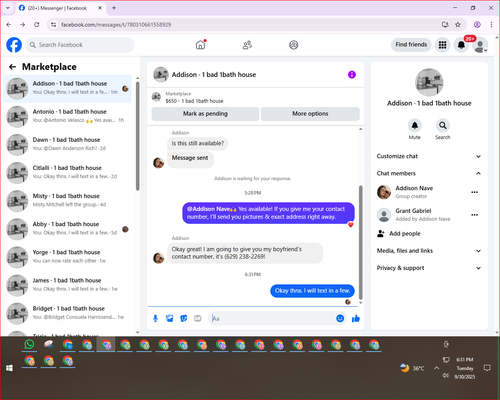This screenshot has height=400, width=500.
Task: Open the weather widget showing 36°C
Action: (x=412, y=368)
